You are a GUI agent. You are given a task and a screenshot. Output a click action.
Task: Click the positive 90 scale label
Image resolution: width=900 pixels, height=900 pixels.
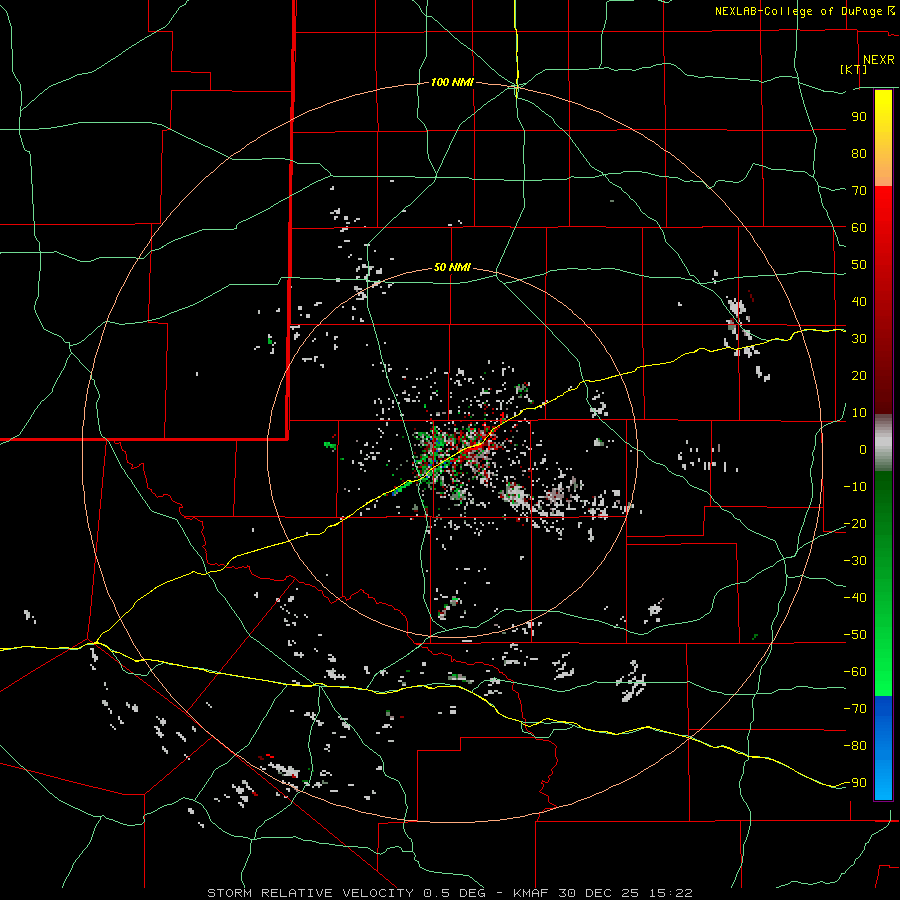point(859,117)
